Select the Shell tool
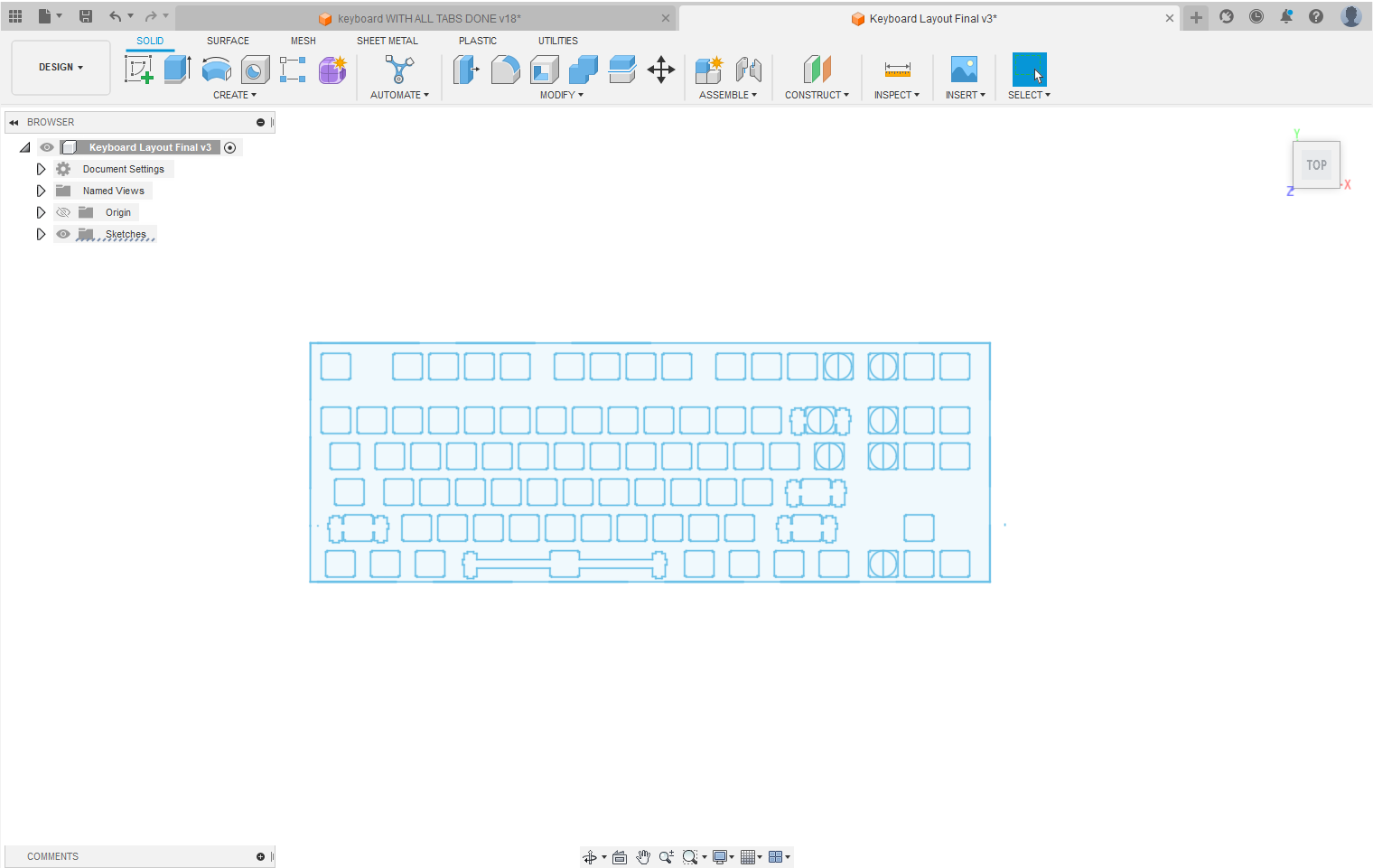The width and height of the screenshot is (1373, 868). [544, 70]
